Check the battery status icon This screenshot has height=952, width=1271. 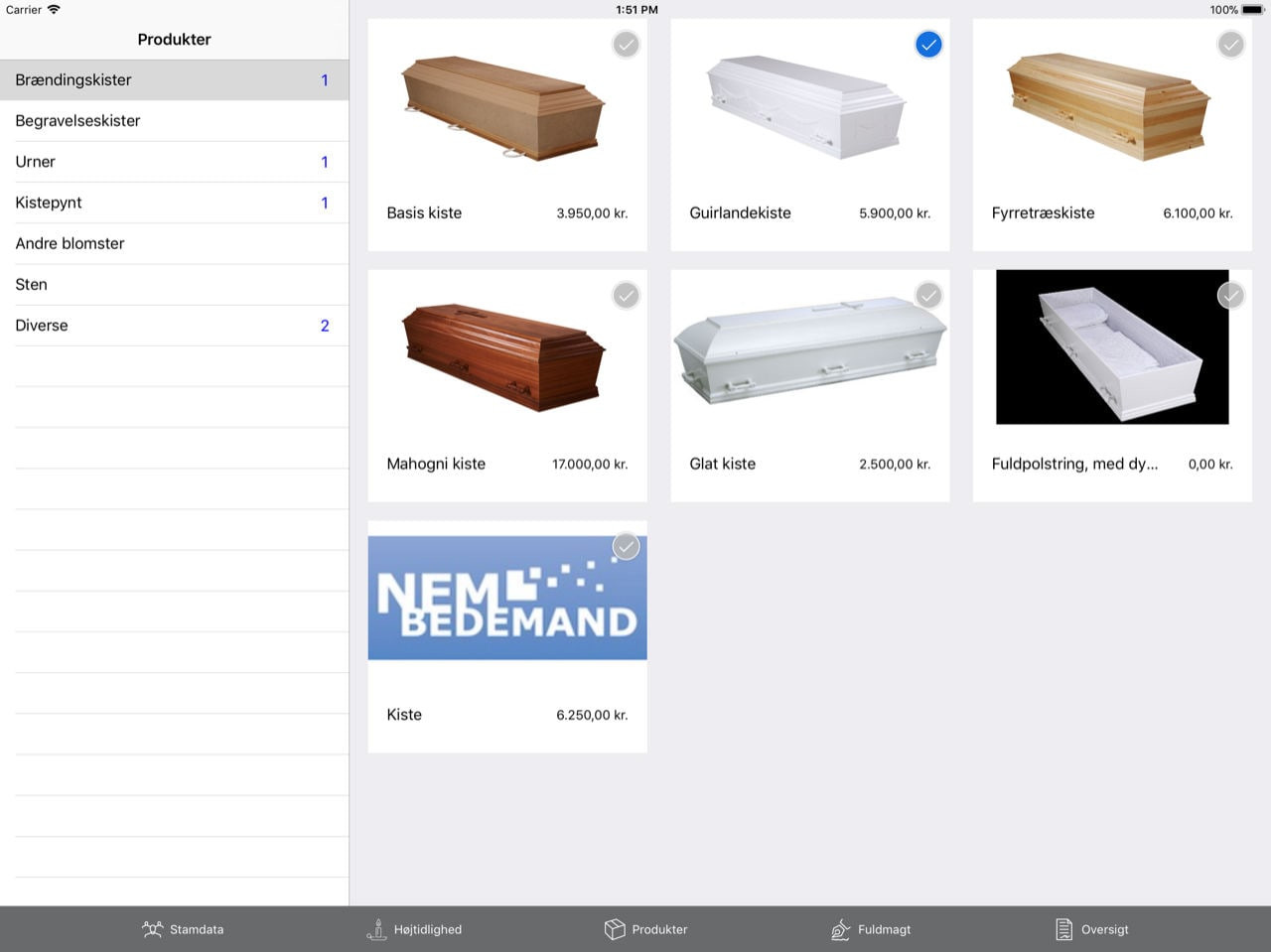click(1252, 10)
